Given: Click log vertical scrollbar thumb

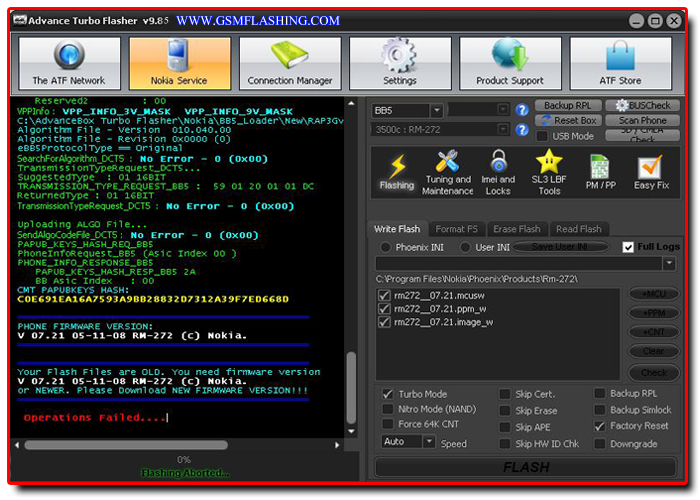Looking at the screenshot, I should [351, 387].
